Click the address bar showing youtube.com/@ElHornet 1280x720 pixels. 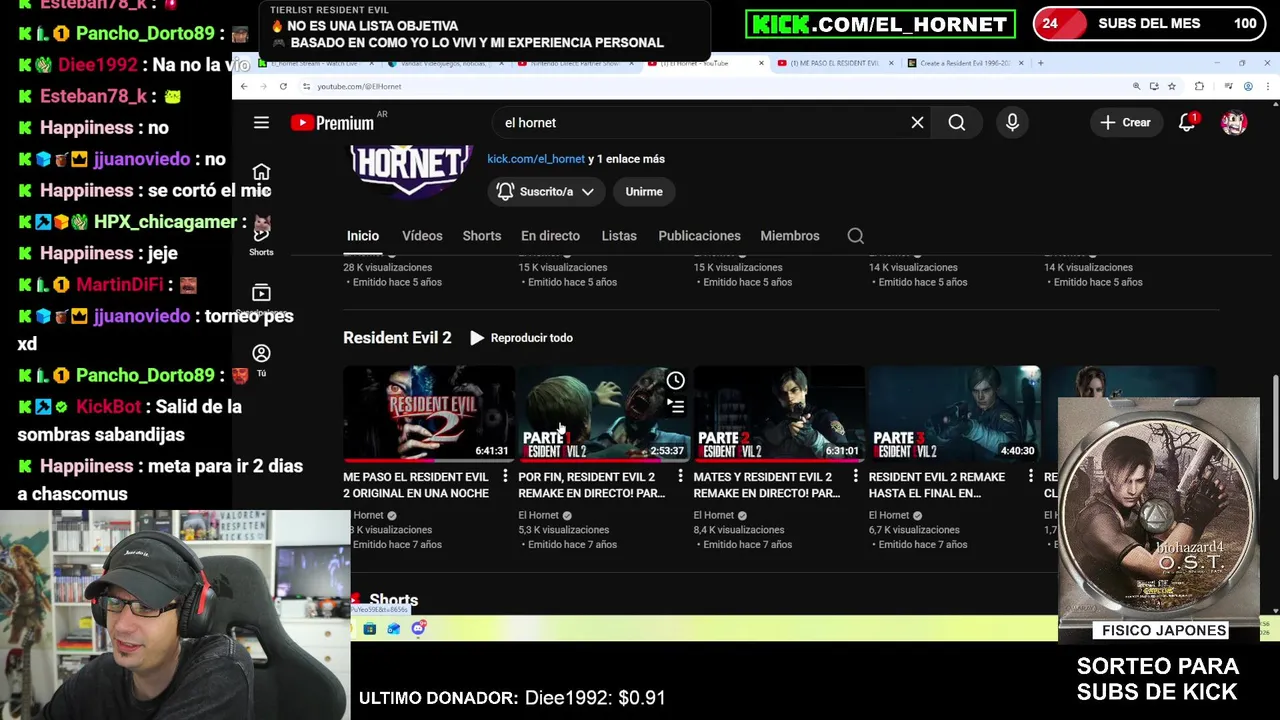click(359, 86)
